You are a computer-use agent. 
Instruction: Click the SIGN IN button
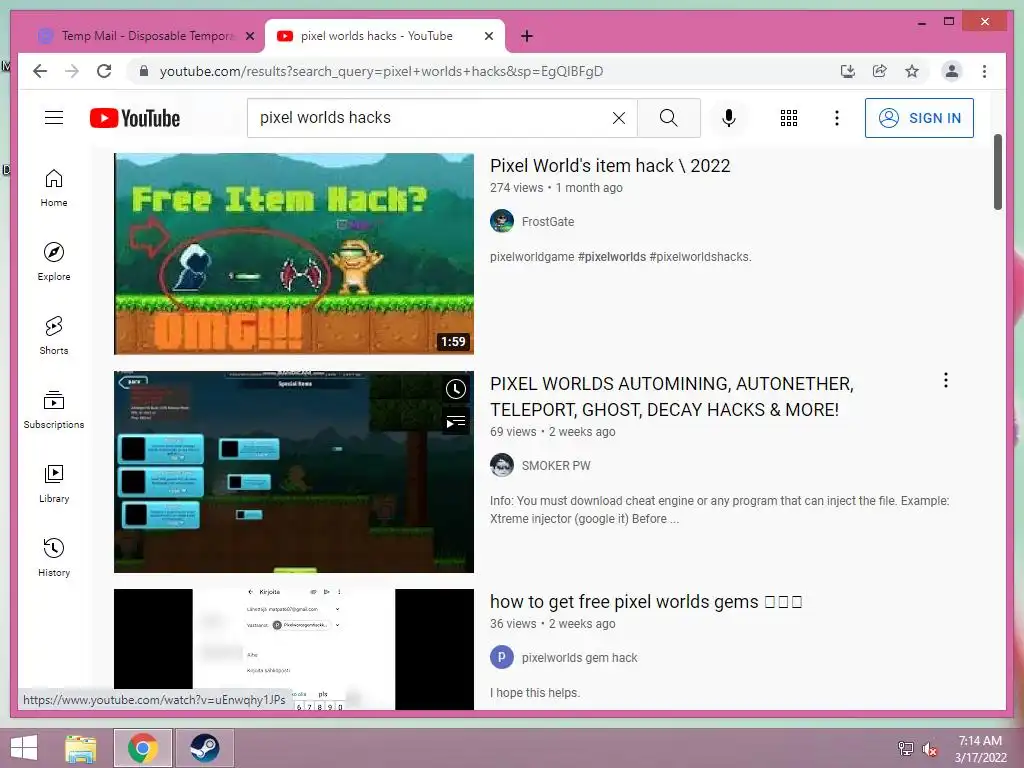tap(919, 118)
